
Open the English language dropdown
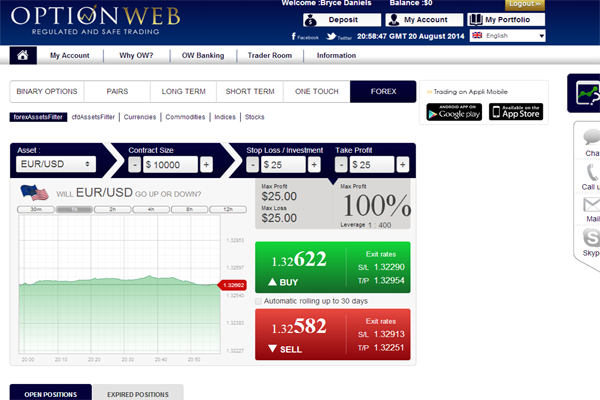(x=507, y=36)
